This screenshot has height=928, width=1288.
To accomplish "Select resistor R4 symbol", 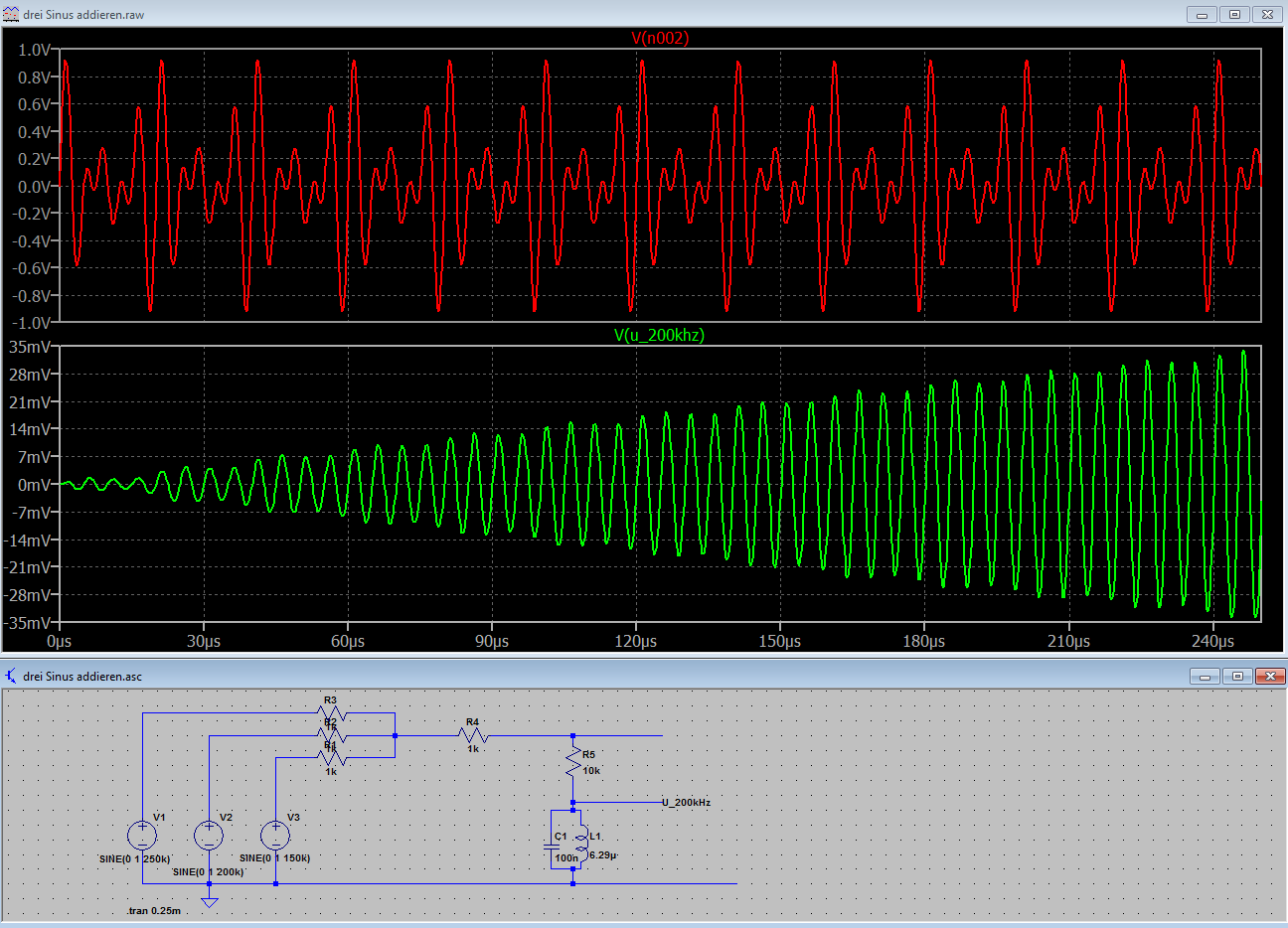I will (473, 735).
